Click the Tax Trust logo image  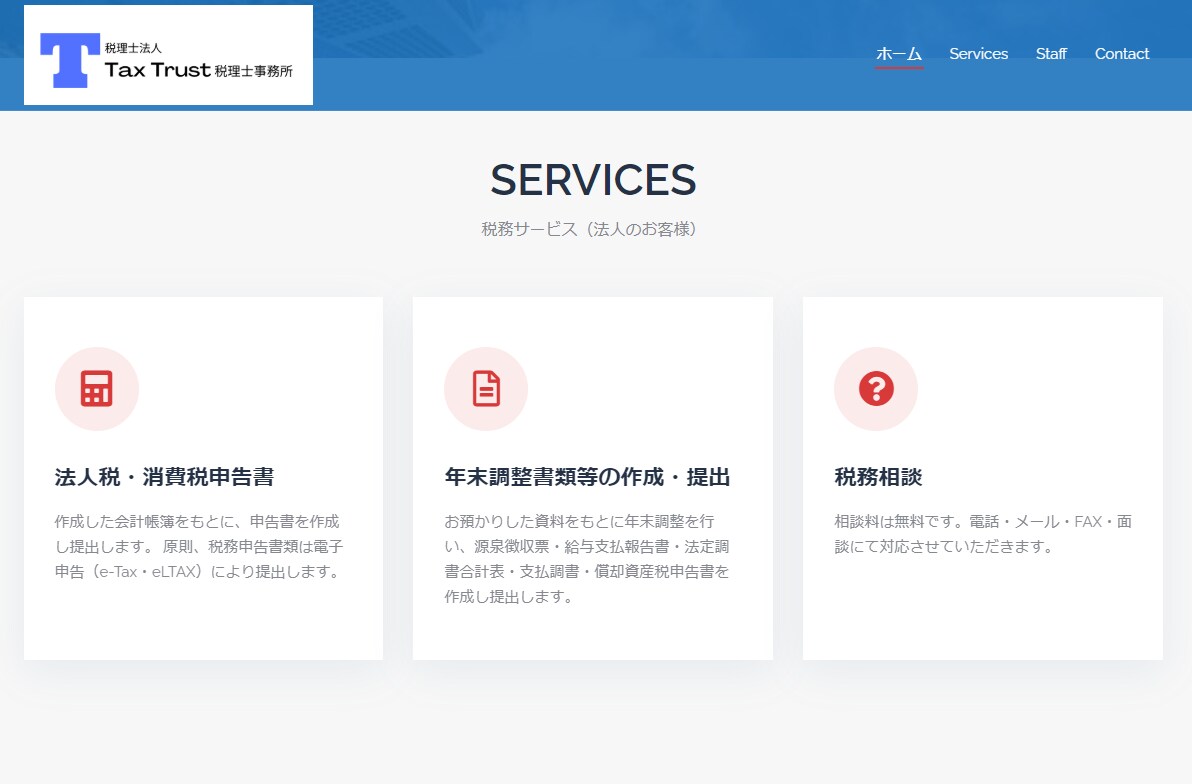click(168, 55)
